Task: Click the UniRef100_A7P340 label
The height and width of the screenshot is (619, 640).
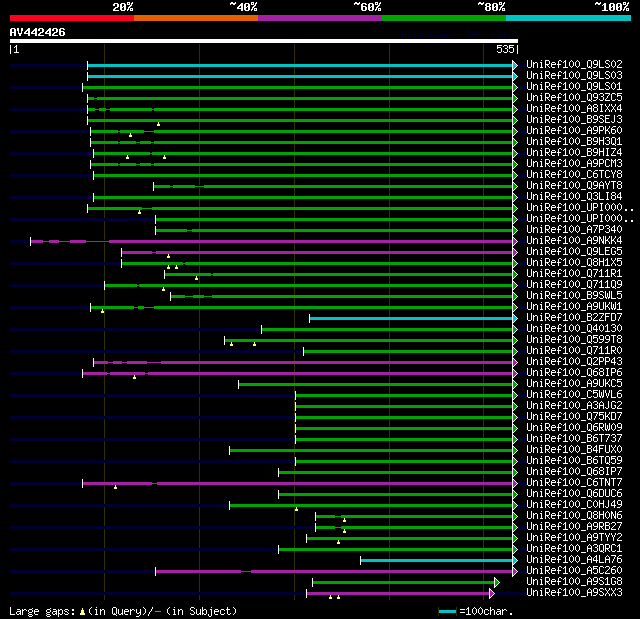Action: tap(574, 230)
